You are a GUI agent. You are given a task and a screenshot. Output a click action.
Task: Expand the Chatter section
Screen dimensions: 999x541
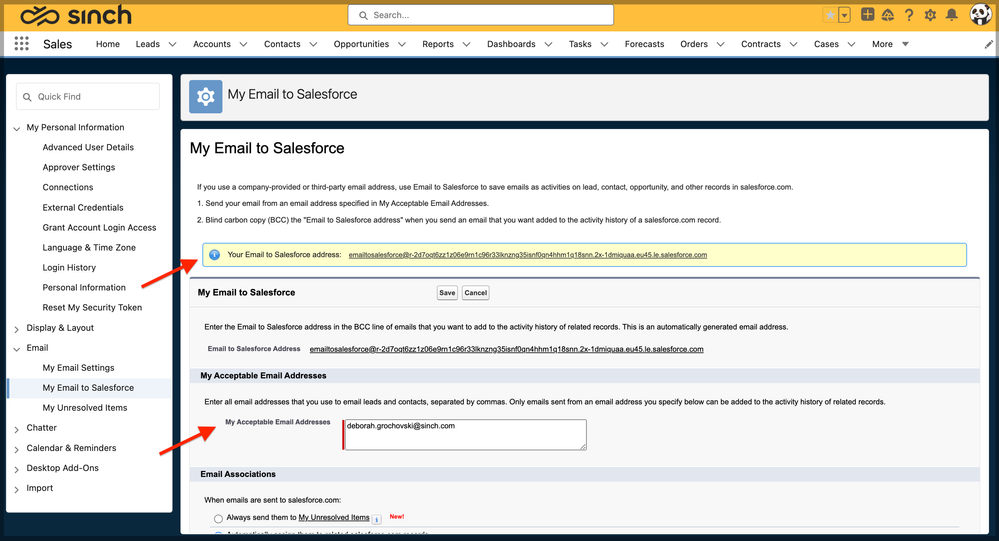(17, 429)
